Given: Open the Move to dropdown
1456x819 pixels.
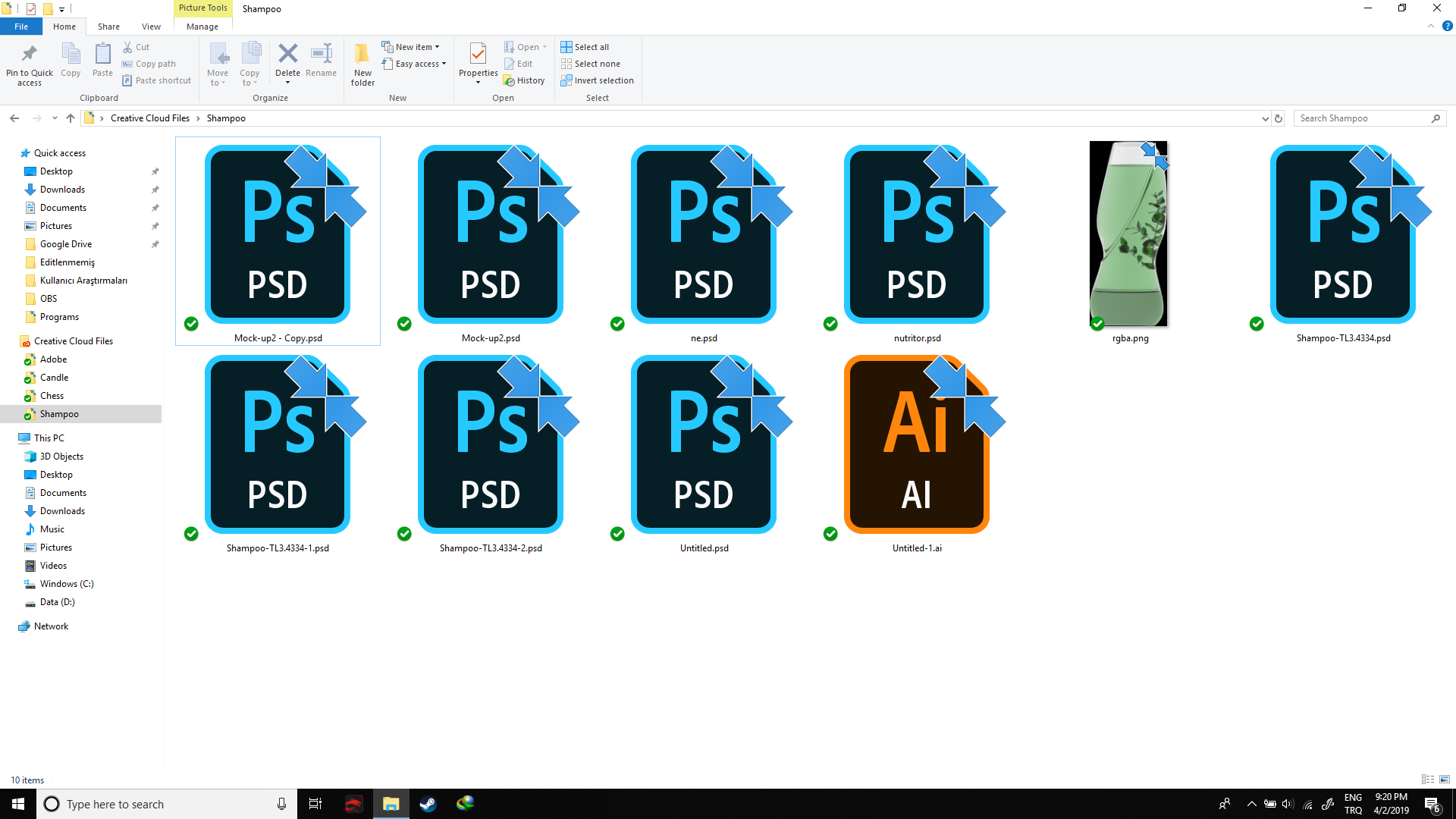Looking at the screenshot, I should point(218,78).
